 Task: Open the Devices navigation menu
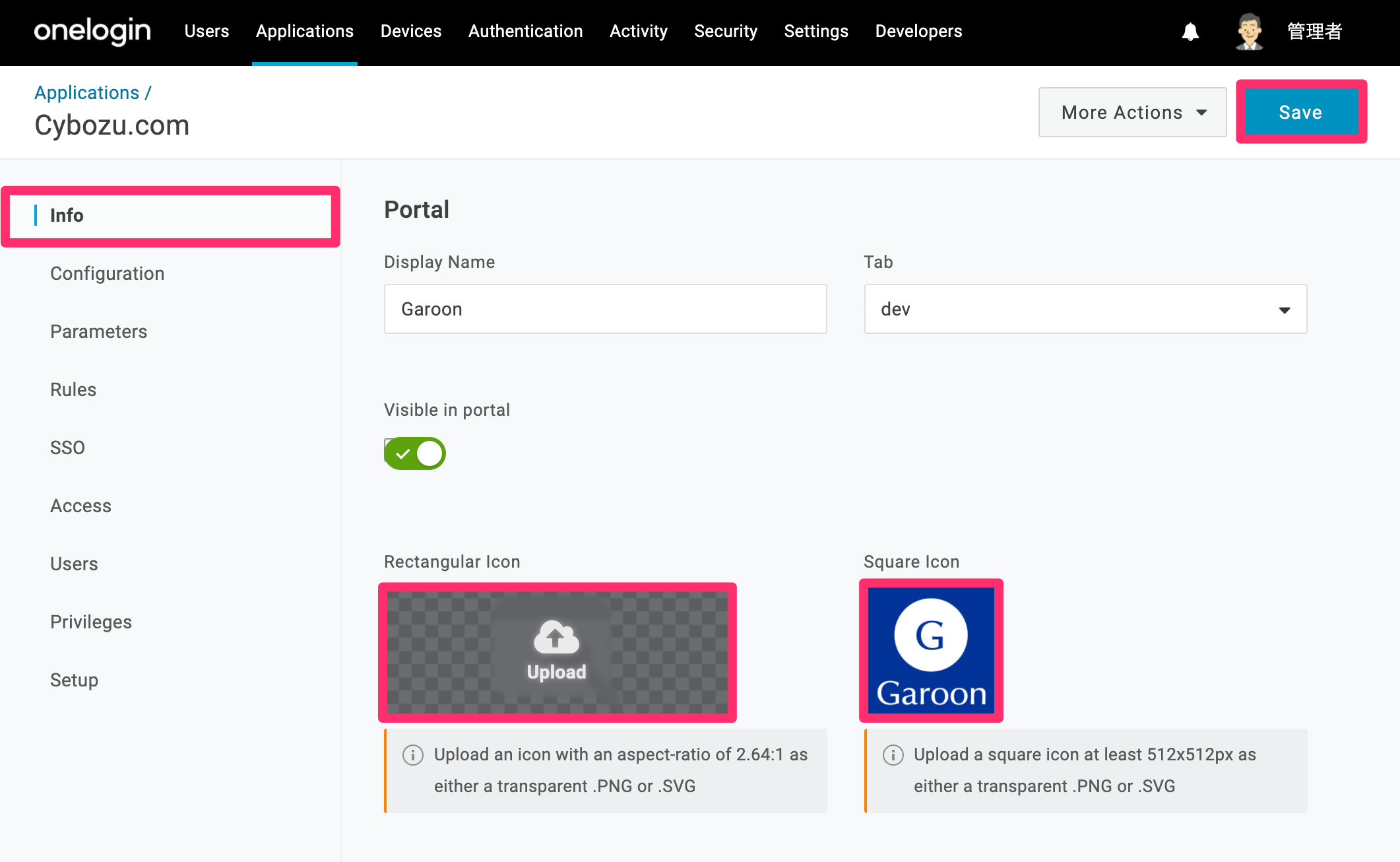point(411,31)
